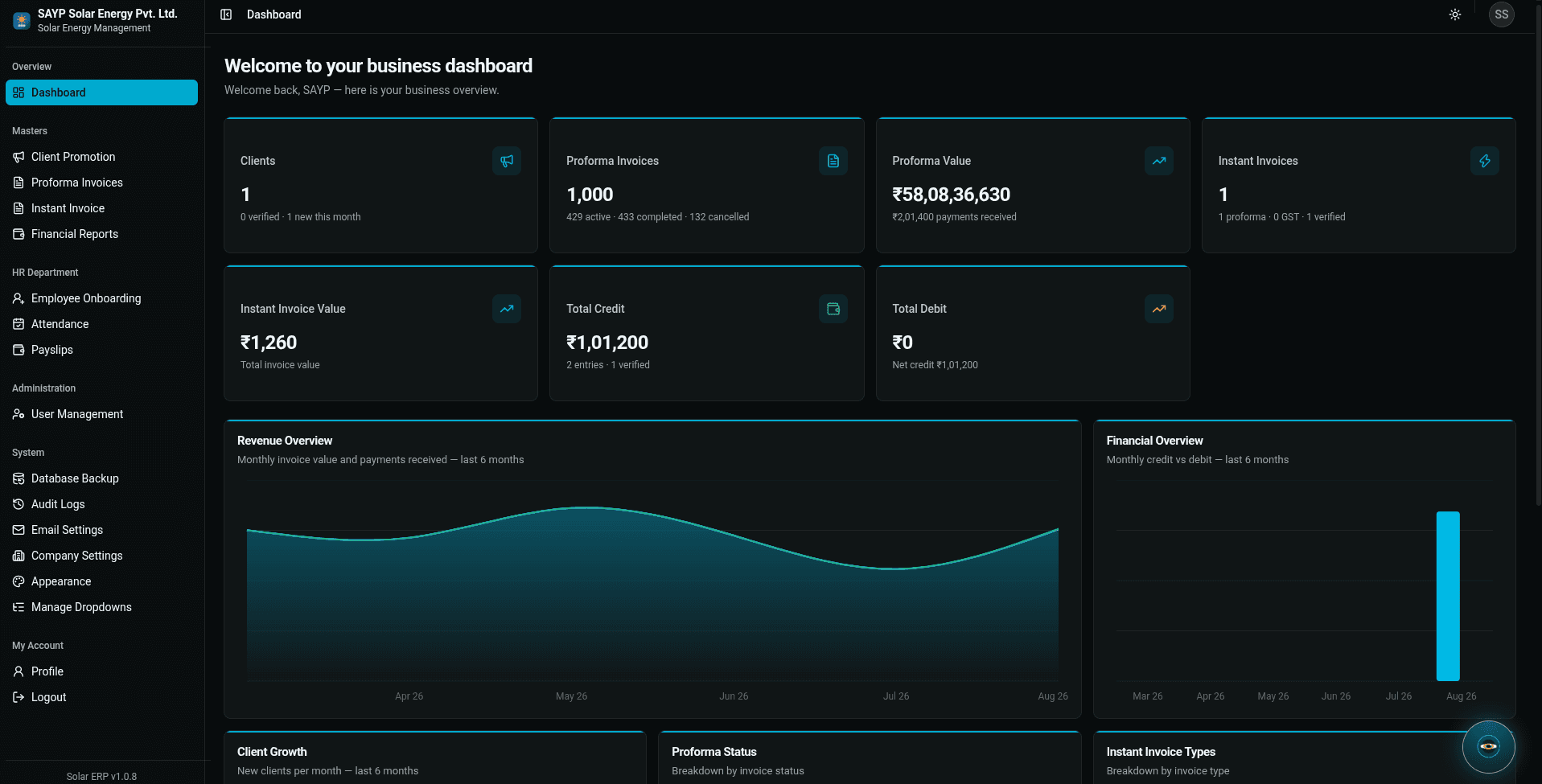Click the 'Net credit ₹1,01,200' text

935,365
